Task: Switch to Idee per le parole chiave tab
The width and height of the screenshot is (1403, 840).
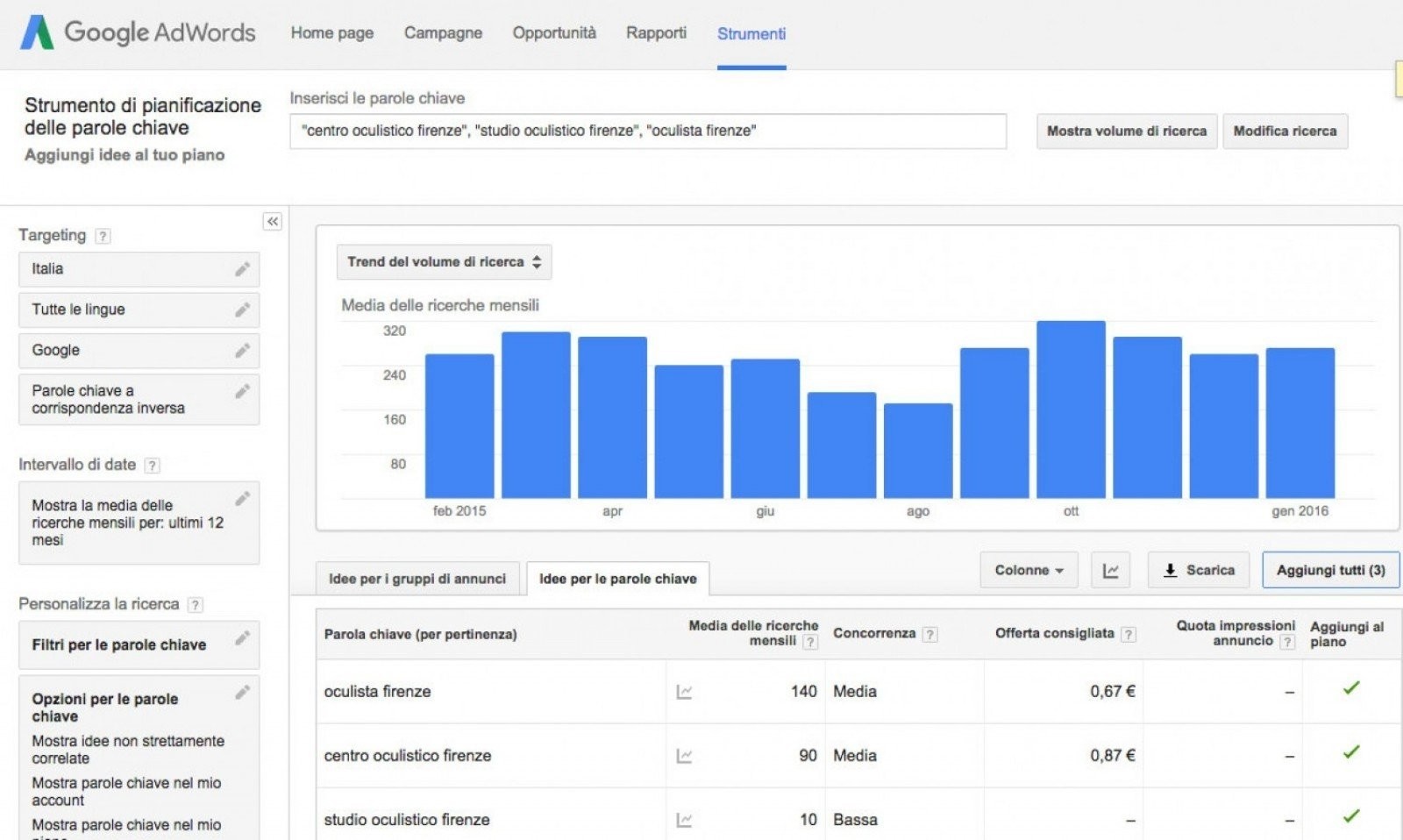Action: tap(618, 579)
